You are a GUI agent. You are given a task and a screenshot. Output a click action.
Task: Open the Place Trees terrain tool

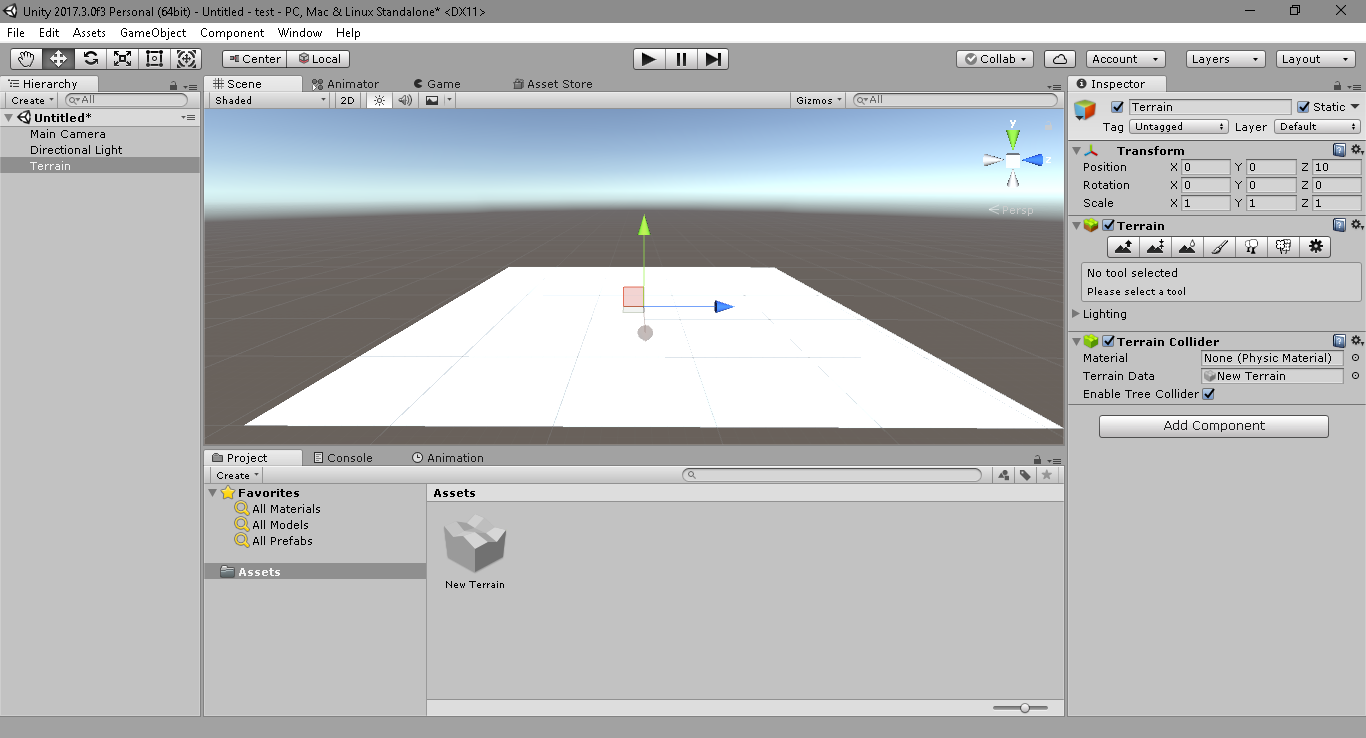point(1251,246)
